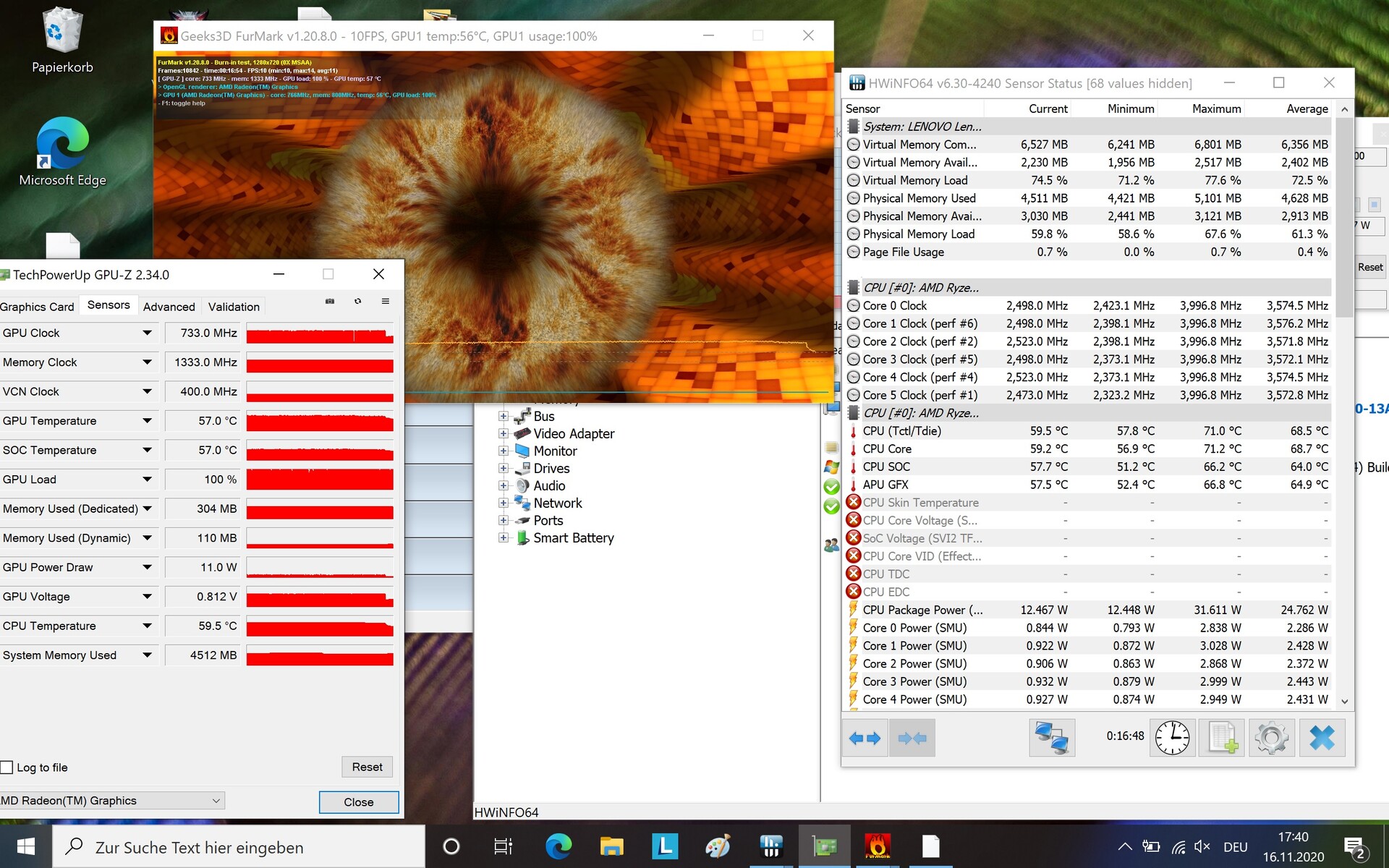Switch to the Advanced tab in GPU-Z
Image resolution: width=1389 pixels, height=868 pixels.
pos(169,307)
